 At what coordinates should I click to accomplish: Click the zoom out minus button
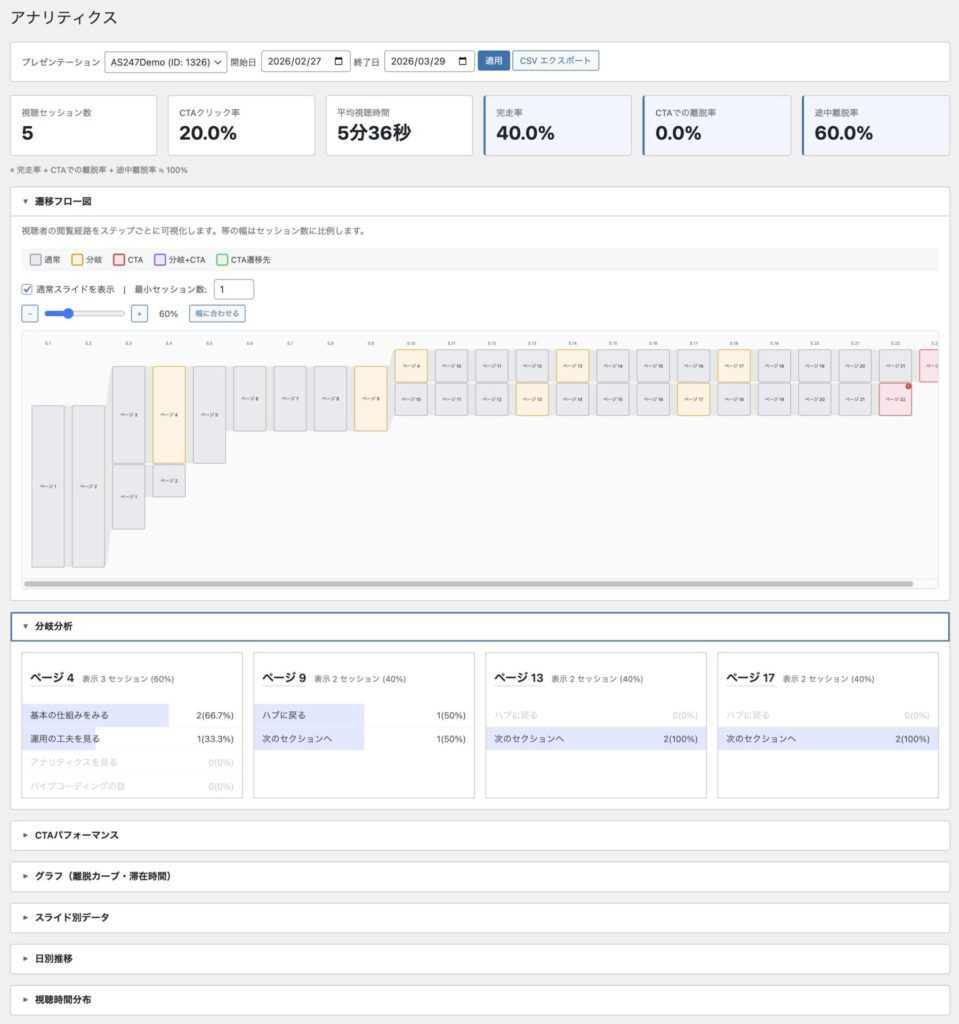click(30, 314)
